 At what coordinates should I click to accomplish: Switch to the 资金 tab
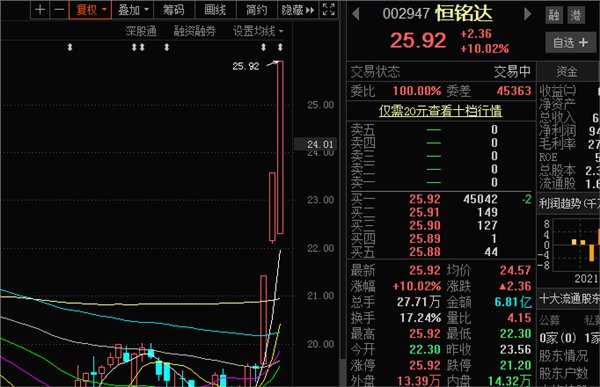click(567, 72)
